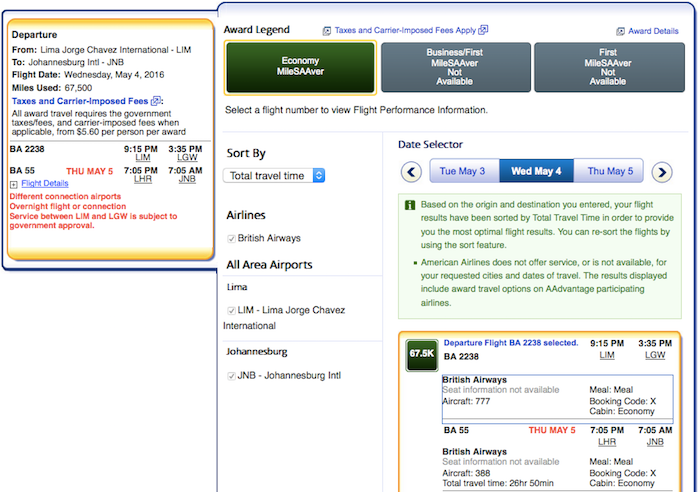Click popup icon next to Taxes and Carrier-Imposed Fees in Departure panel
Screen dimensions: 700x492
pyautogui.click(x=156, y=101)
